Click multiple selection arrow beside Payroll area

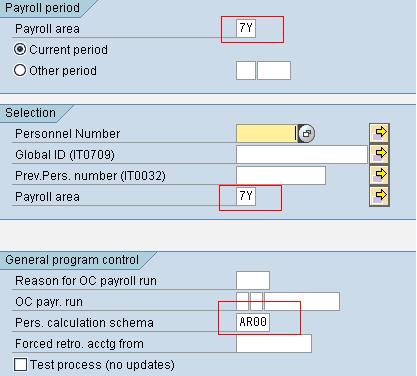(379, 196)
